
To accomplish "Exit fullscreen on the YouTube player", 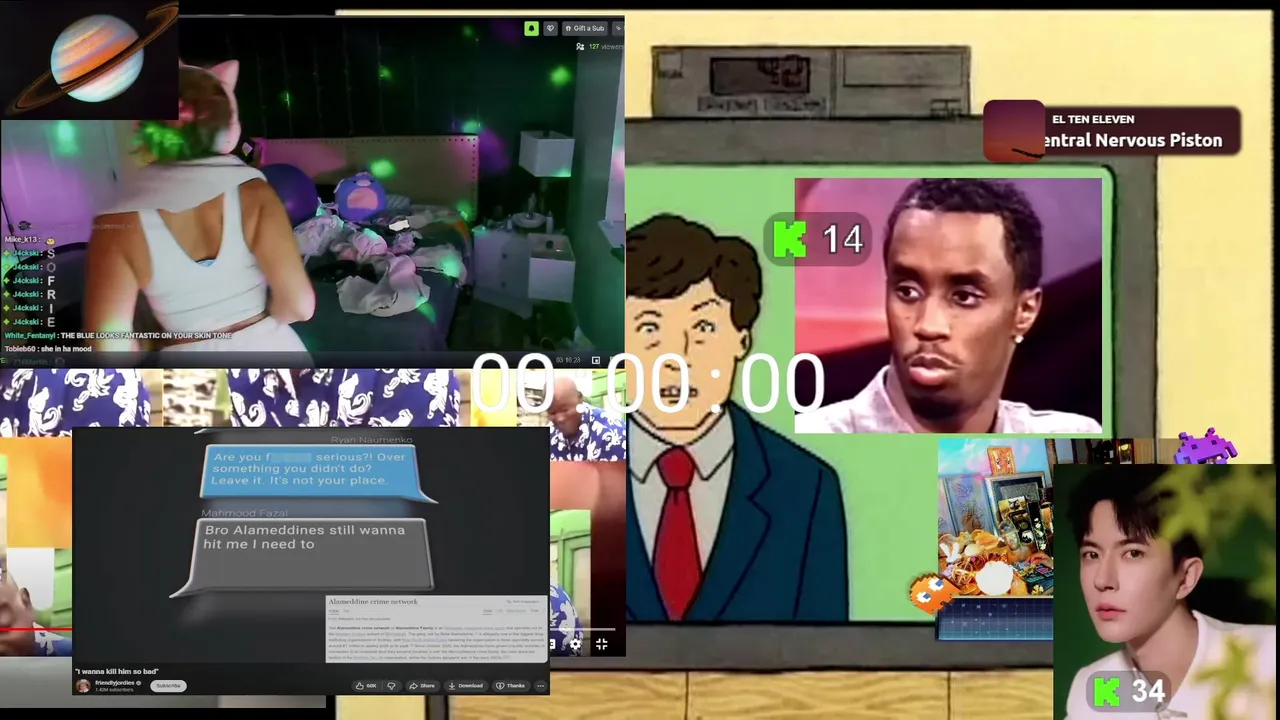I will click(x=601, y=645).
